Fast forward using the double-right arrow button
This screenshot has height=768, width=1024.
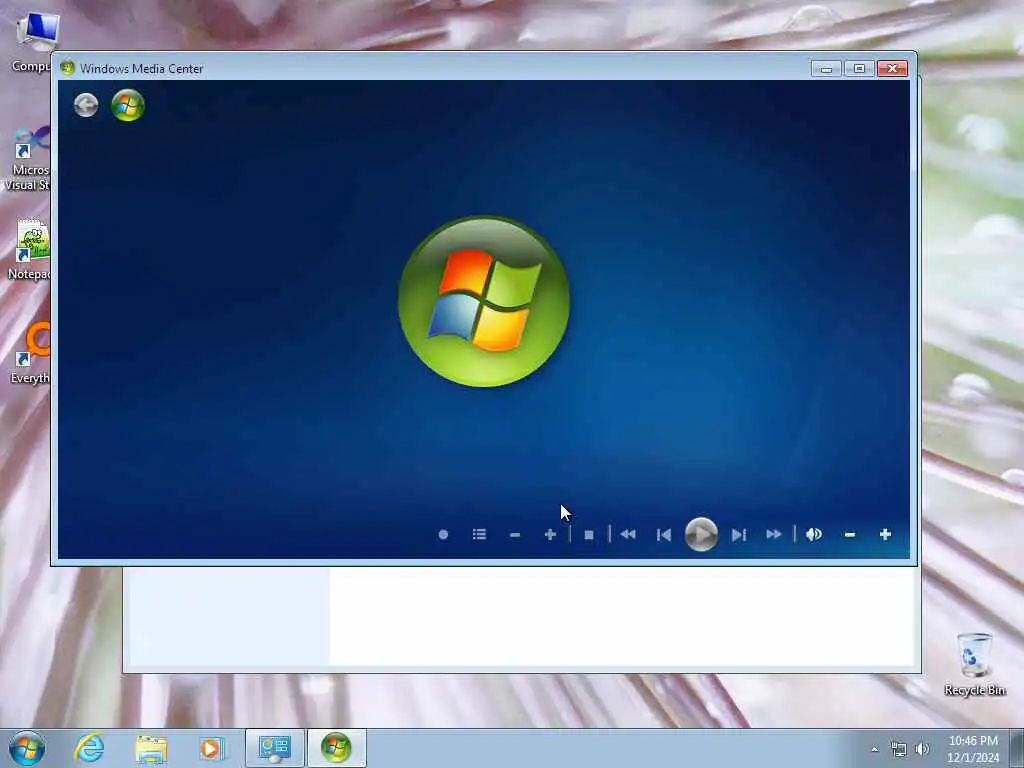tap(774, 534)
